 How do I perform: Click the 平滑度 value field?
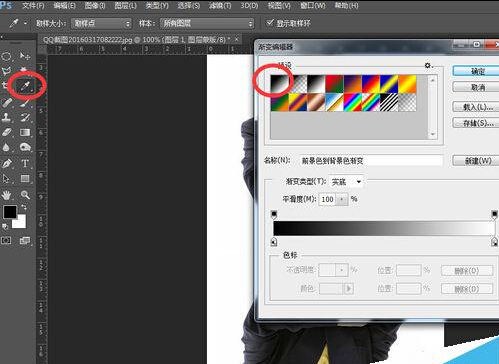(x=328, y=199)
